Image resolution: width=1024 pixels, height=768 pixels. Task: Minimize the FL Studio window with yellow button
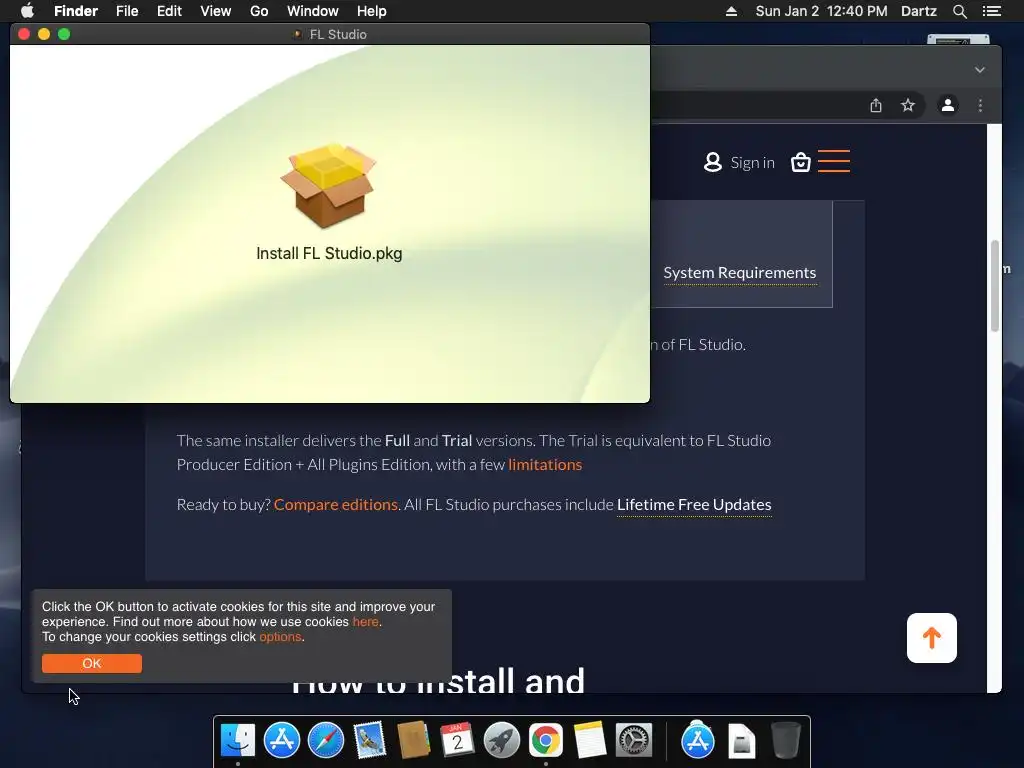click(x=44, y=34)
